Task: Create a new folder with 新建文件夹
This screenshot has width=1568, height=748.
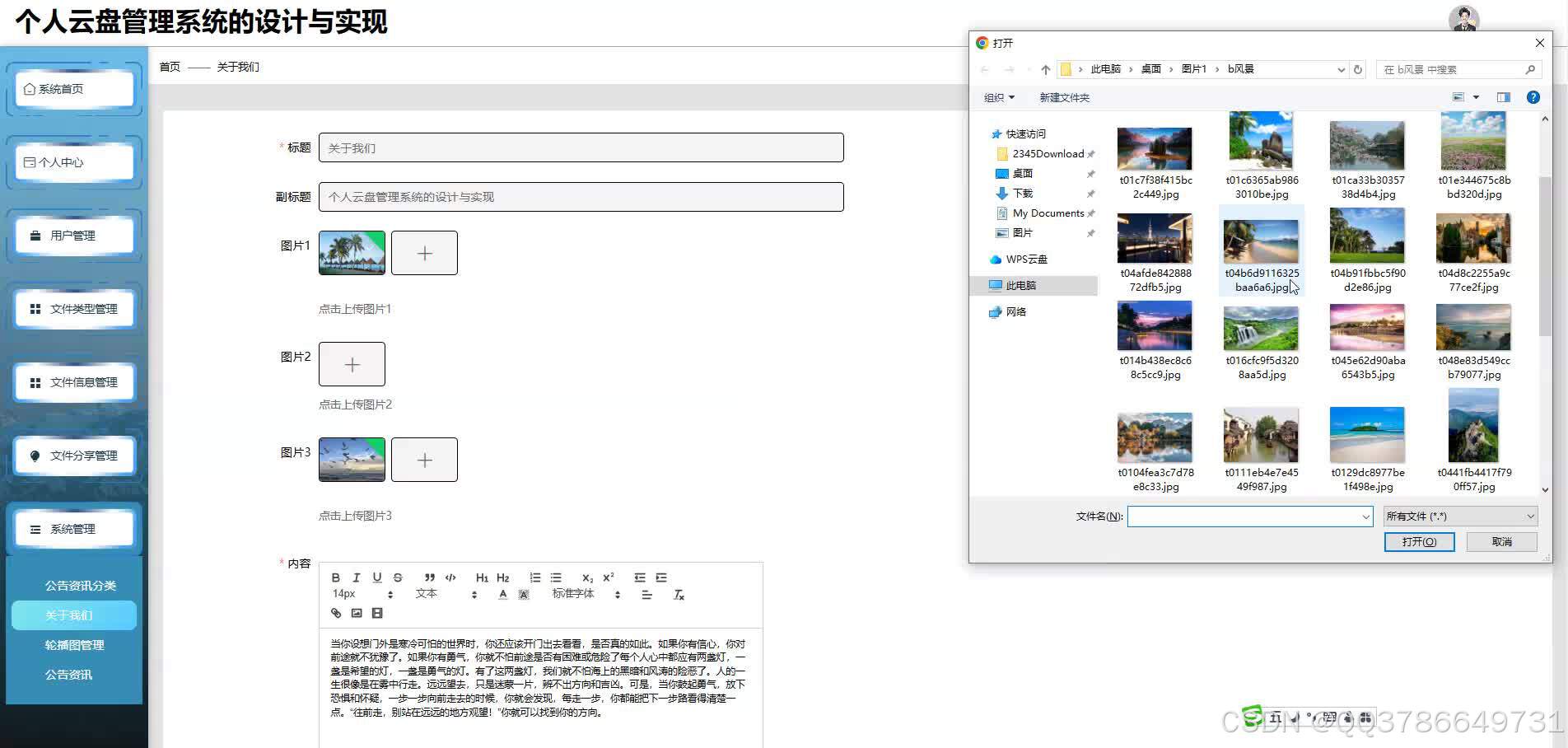Action: [1064, 97]
